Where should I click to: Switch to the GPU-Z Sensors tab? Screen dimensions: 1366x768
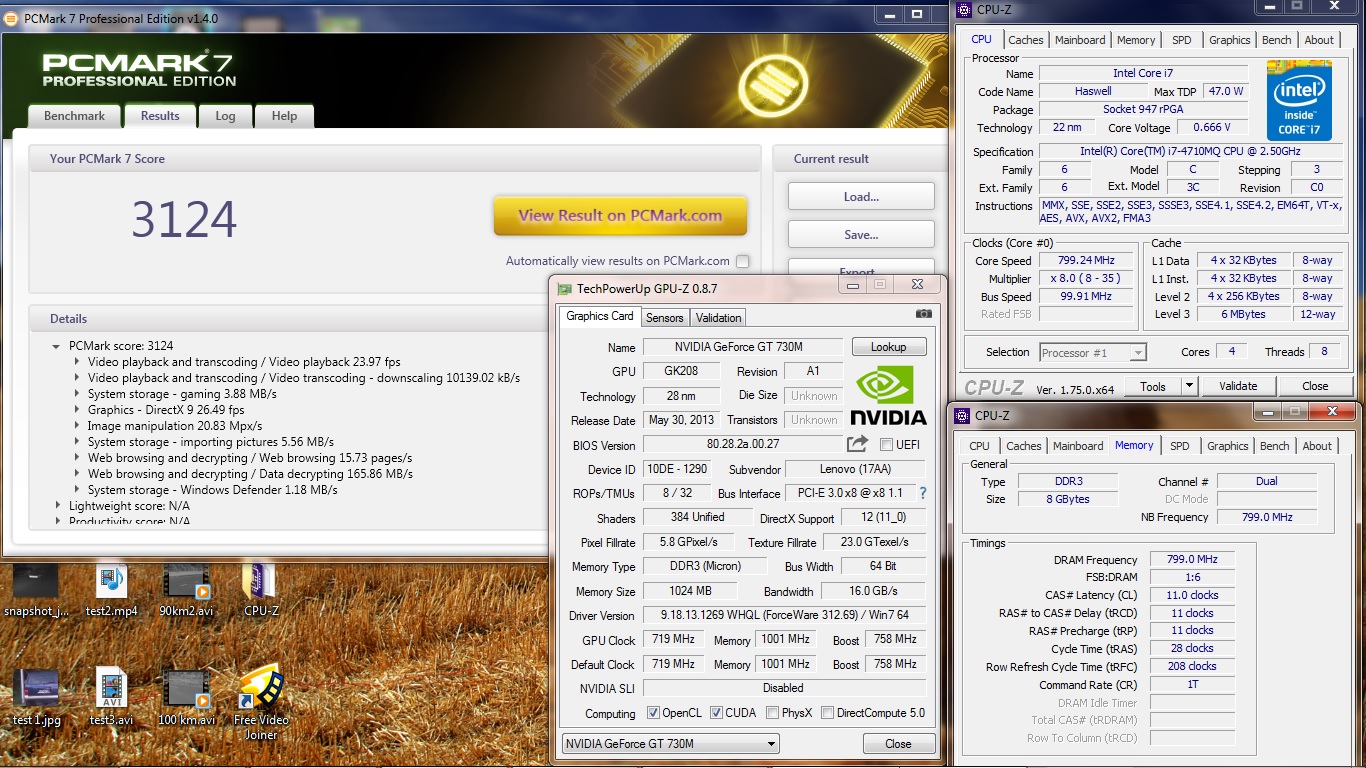tap(665, 318)
